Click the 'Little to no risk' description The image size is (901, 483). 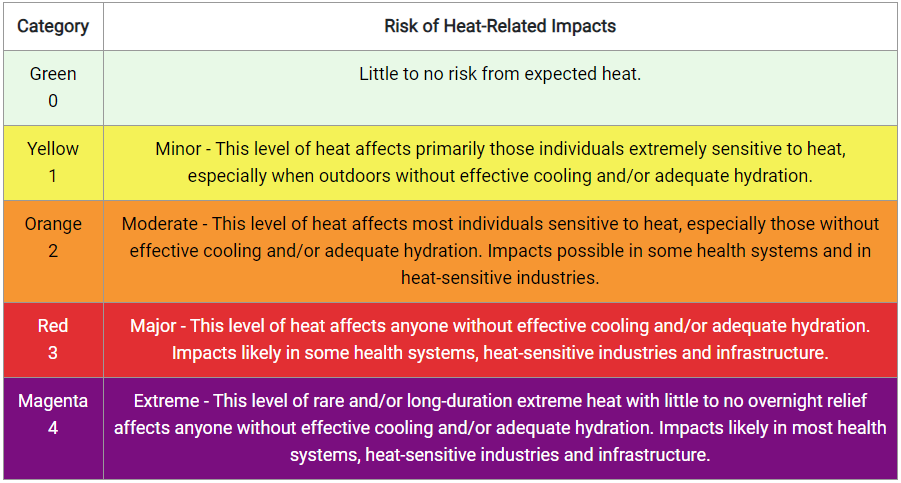pos(500,74)
